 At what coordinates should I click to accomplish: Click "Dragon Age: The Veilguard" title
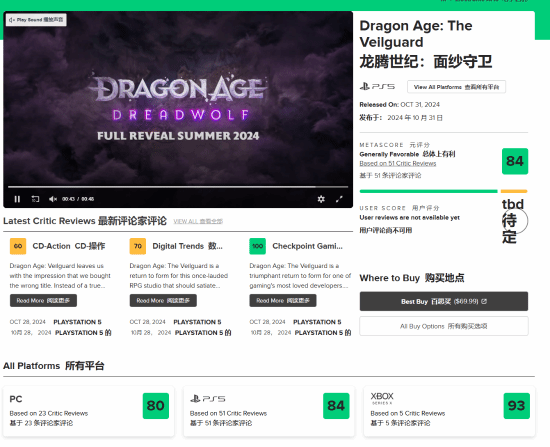point(416,34)
